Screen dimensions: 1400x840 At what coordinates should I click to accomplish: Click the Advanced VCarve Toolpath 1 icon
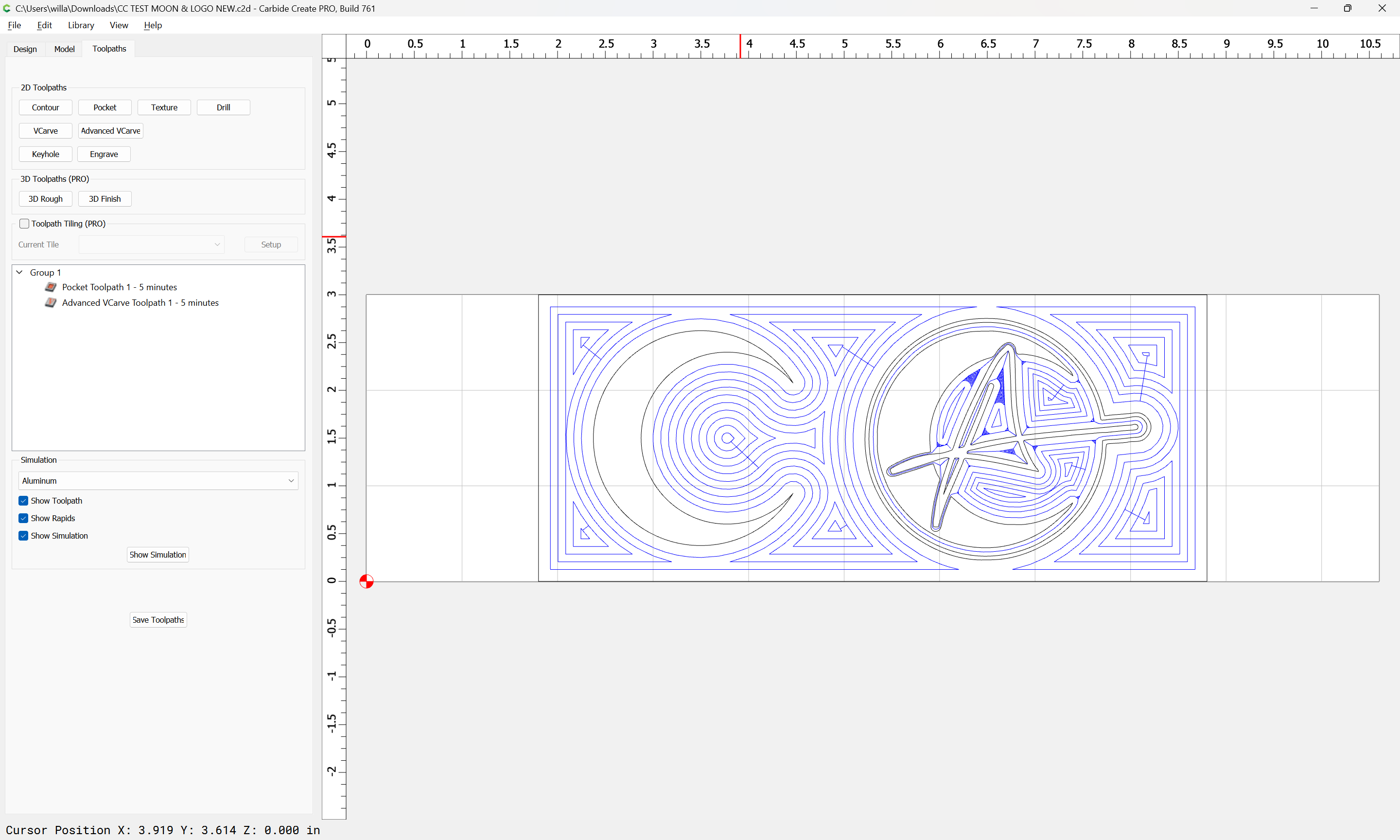point(51,303)
